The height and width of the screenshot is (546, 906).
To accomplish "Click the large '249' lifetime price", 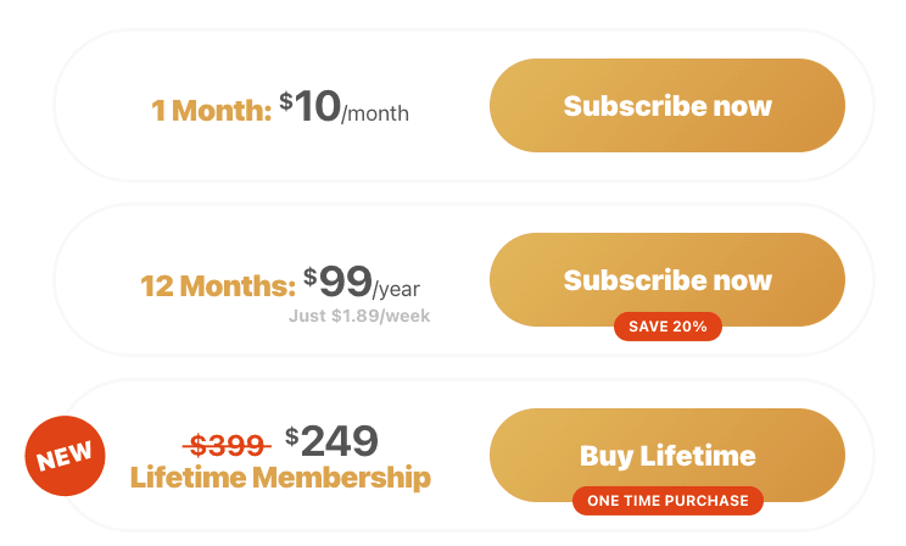I will (x=340, y=441).
